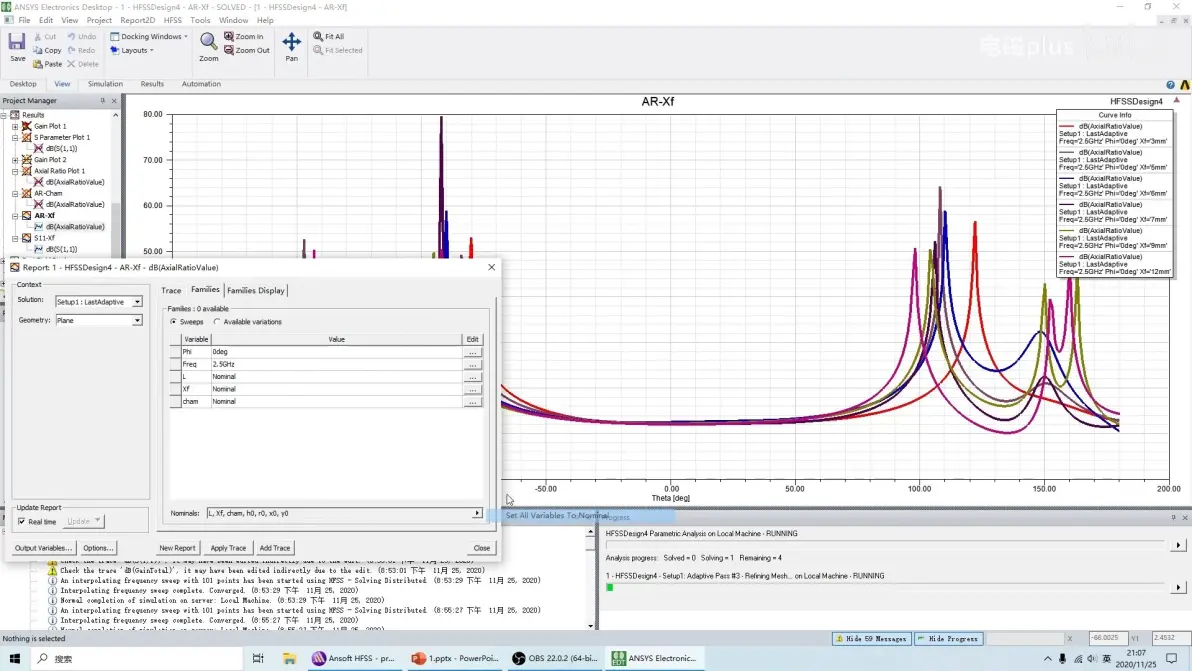Click New Report button
This screenshot has height=671, width=1192.
click(177, 548)
